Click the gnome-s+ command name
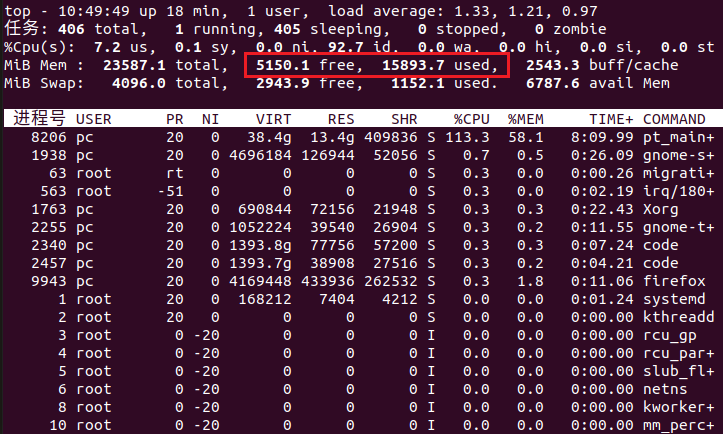The image size is (723, 434). pos(679,155)
